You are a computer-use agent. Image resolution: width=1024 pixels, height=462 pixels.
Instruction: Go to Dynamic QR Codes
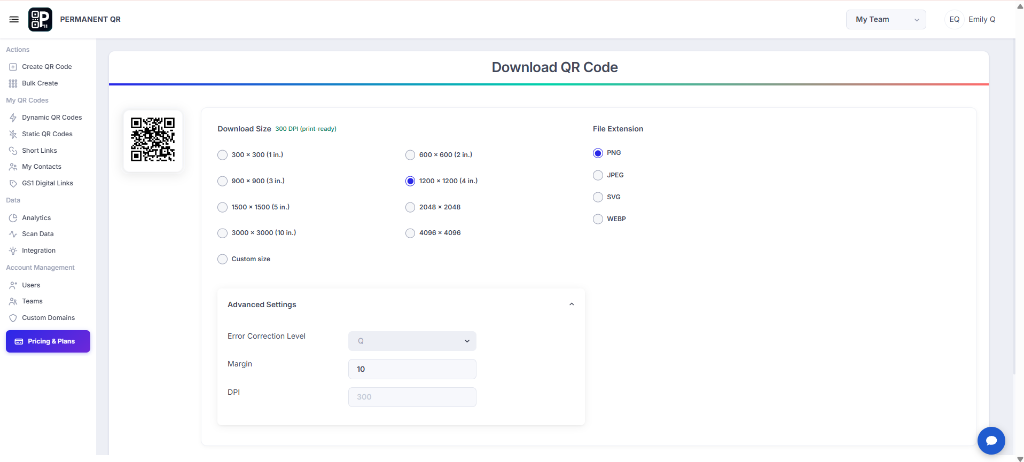(52, 118)
